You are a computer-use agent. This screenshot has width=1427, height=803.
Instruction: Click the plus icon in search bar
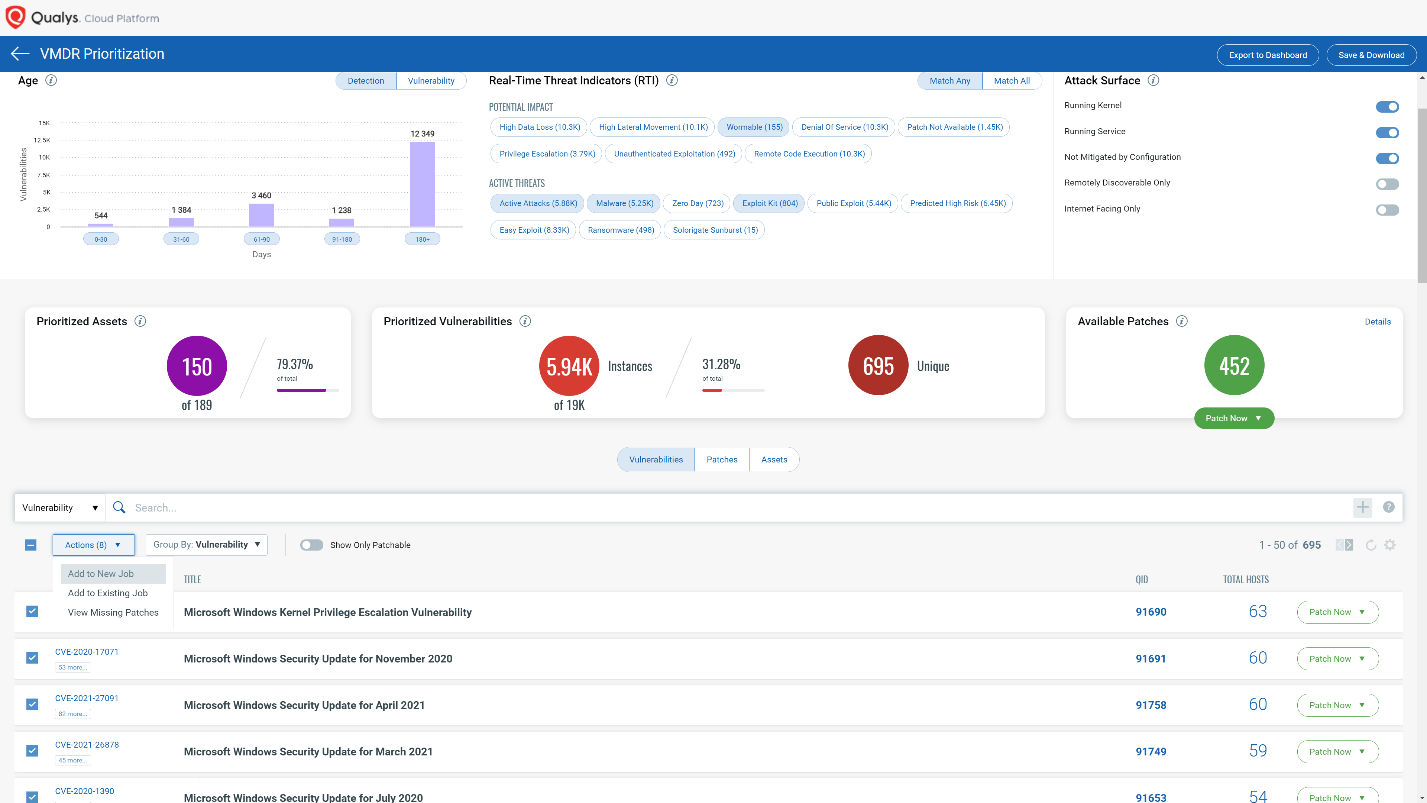[x=1362, y=507]
